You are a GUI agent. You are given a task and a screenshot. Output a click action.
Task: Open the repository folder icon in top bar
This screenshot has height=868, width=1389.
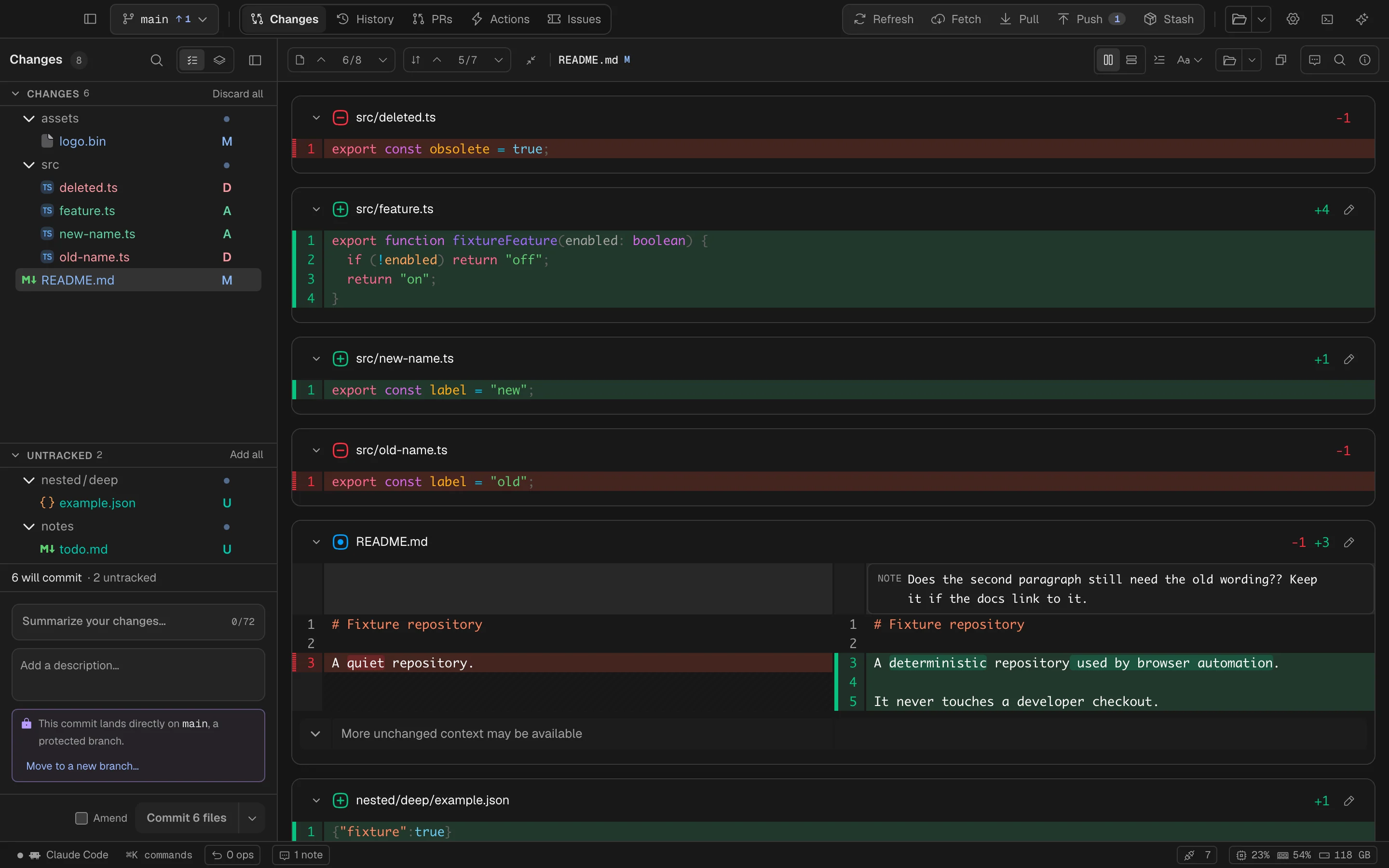coord(1239,19)
